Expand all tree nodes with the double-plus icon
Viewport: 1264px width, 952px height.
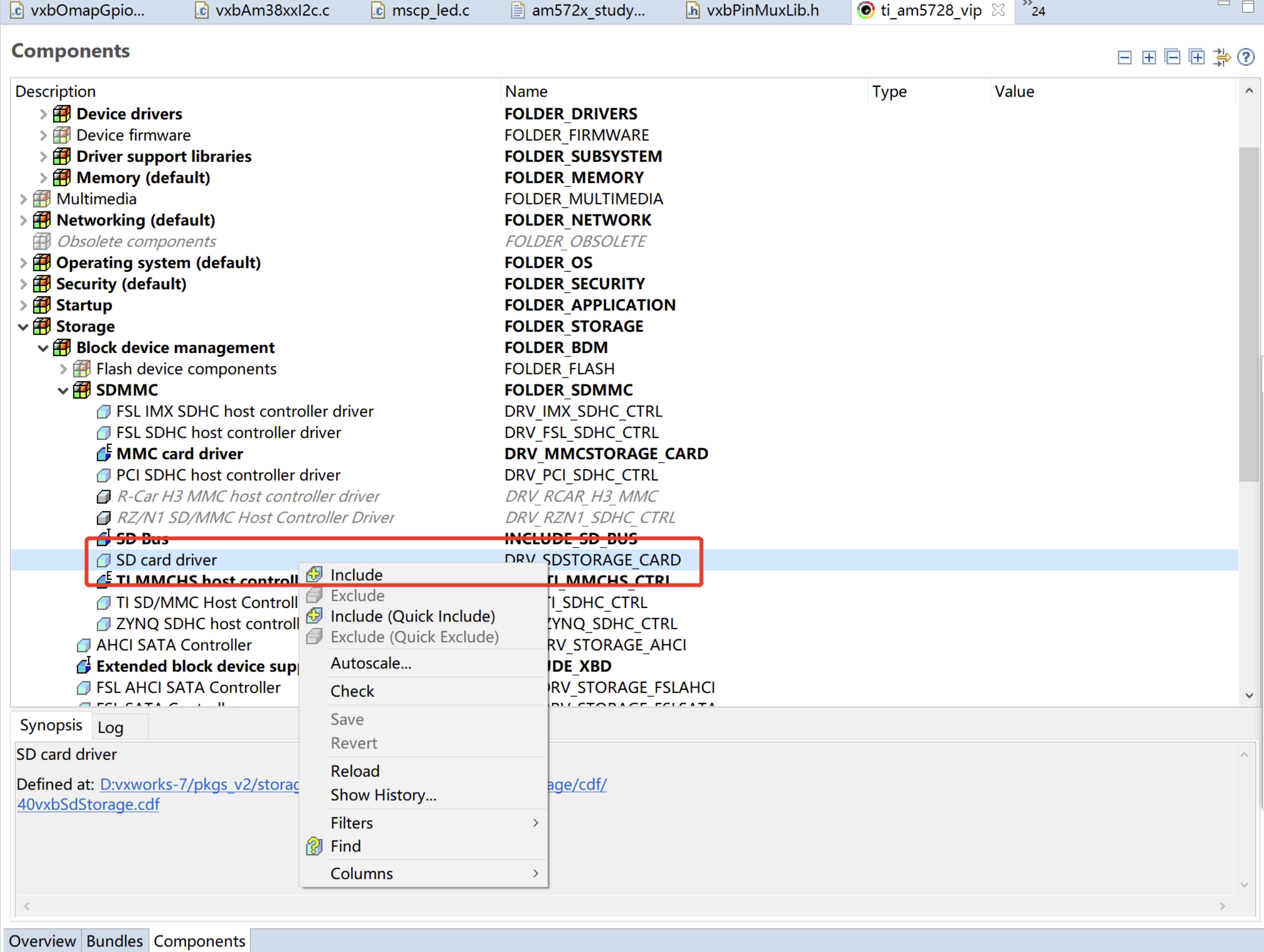[1197, 57]
